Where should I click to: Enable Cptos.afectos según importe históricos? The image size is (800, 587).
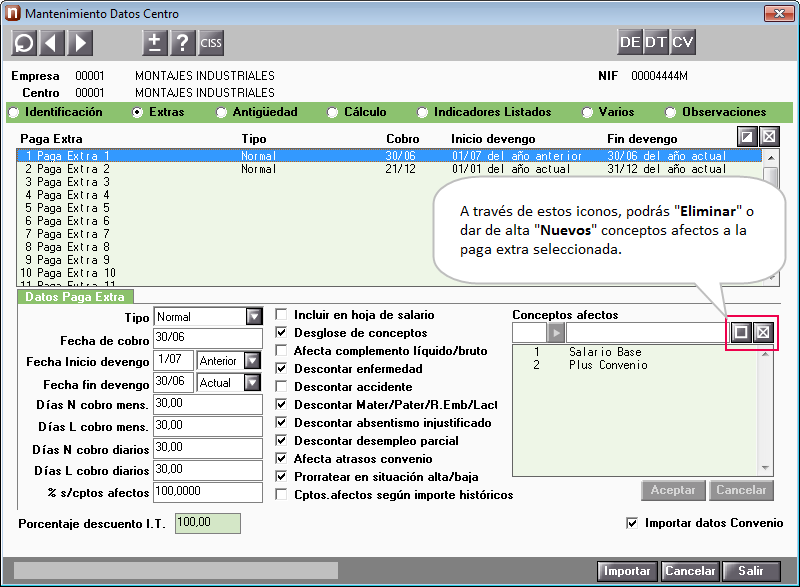[x=281, y=494]
